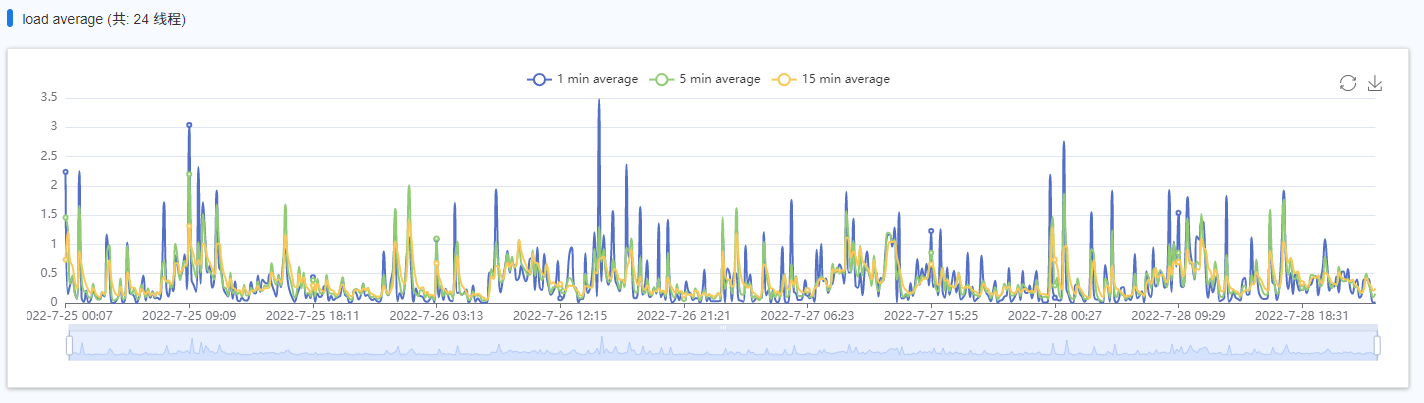This screenshot has height=403, width=1424.
Task: Click the 2022-7-25 18:11 axis label
Action: tap(313, 316)
